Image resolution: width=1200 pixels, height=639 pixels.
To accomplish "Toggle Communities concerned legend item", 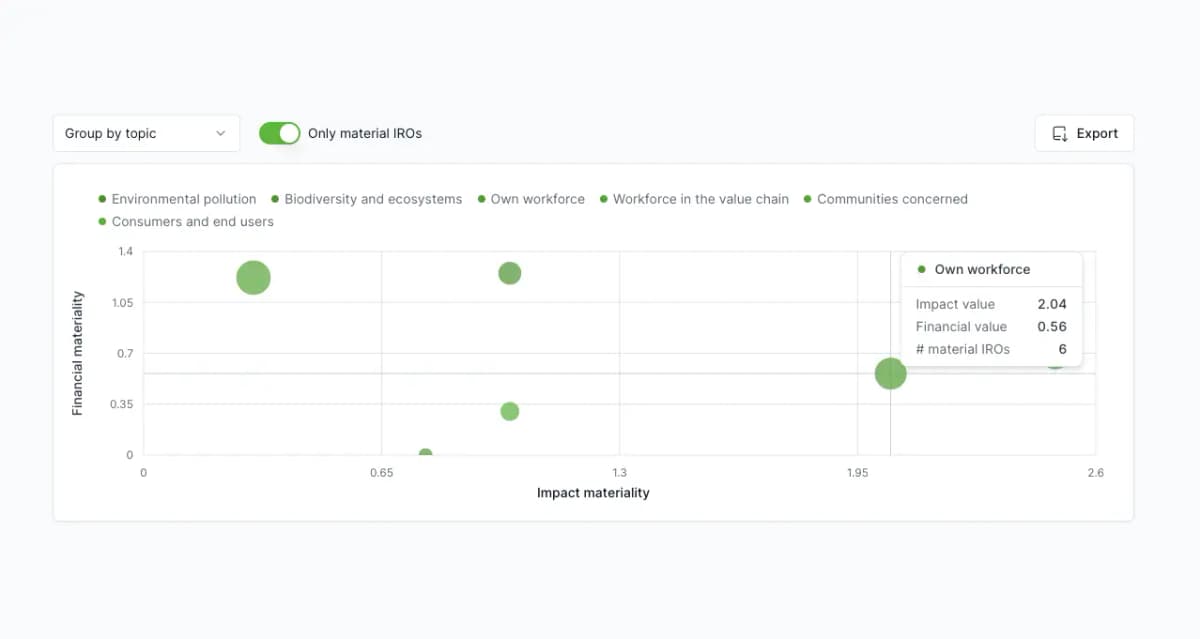I will (x=886, y=199).
